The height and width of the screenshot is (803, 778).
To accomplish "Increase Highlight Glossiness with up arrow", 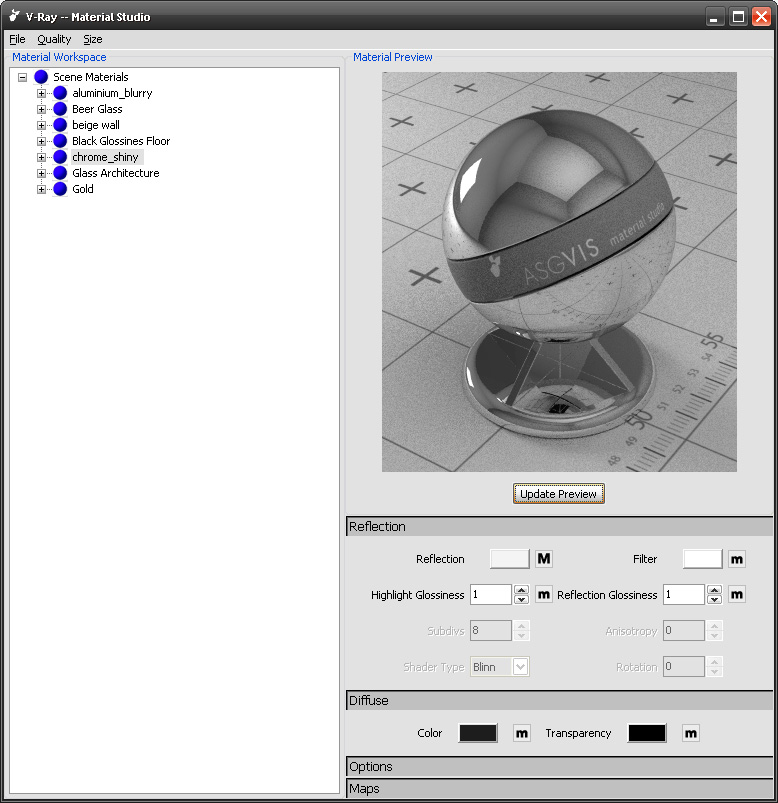I will point(521,590).
